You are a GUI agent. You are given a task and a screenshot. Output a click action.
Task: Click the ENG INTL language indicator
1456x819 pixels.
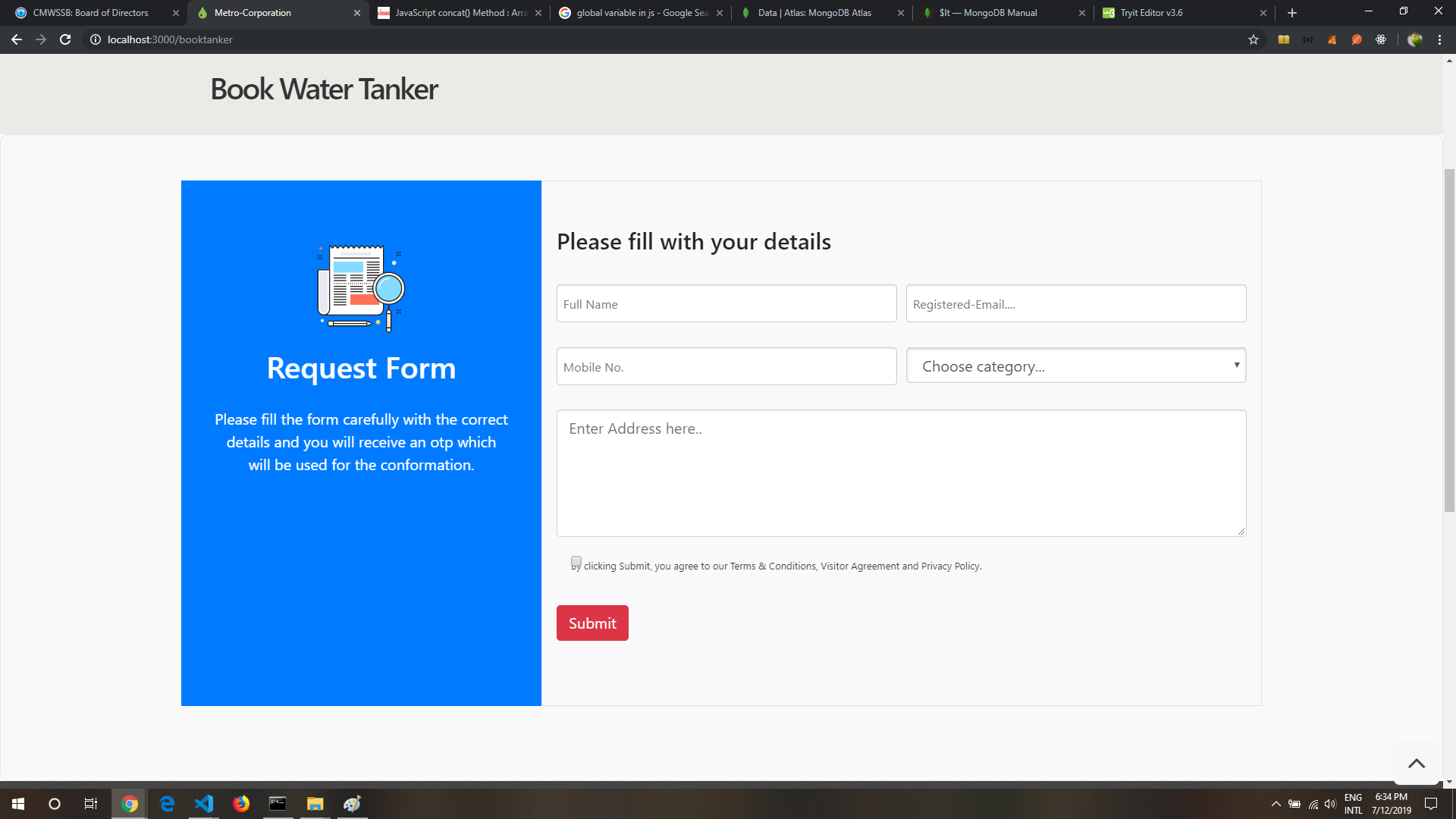[1354, 804]
